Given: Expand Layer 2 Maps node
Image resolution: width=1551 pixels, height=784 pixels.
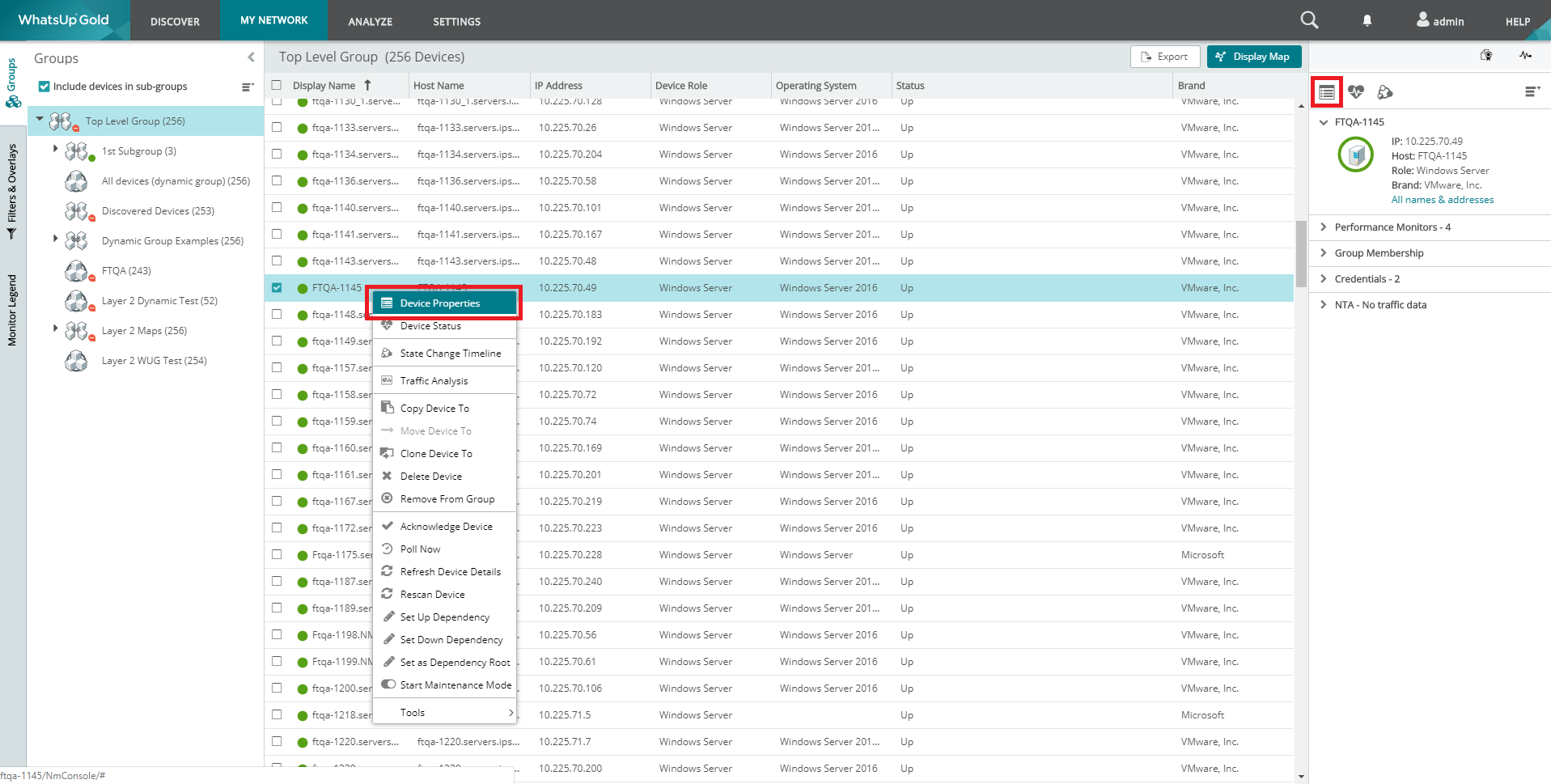Looking at the screenshot, I should click(55, 328).
